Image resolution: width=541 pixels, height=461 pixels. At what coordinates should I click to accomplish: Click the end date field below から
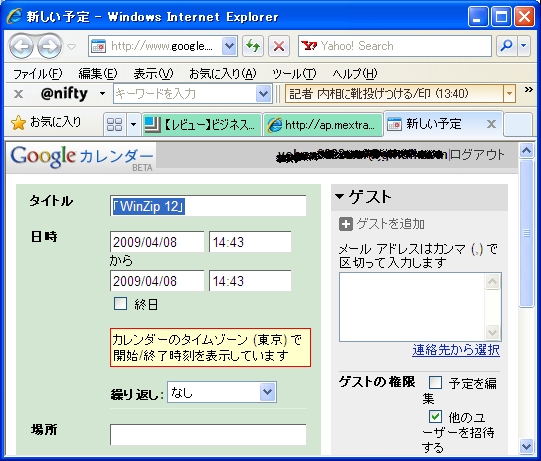157,281
